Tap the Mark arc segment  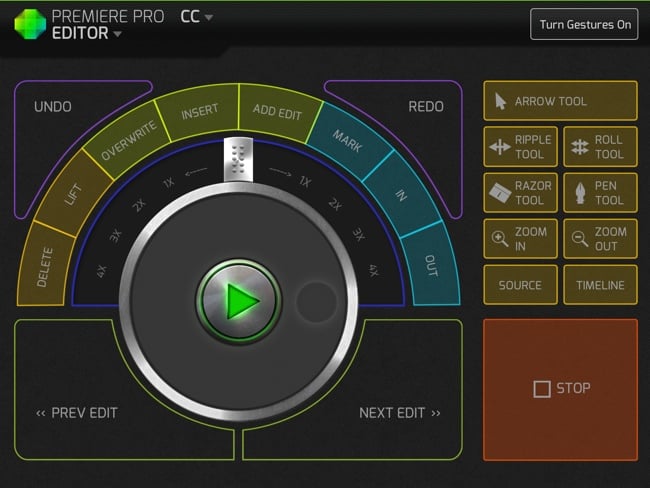point(348,141)
